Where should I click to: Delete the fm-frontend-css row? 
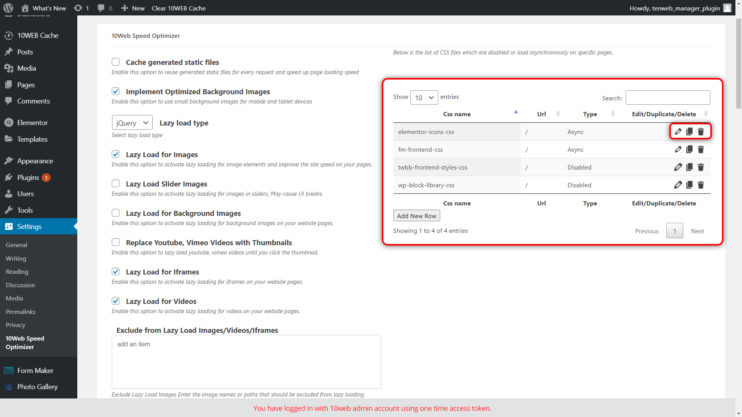(701, 150)
